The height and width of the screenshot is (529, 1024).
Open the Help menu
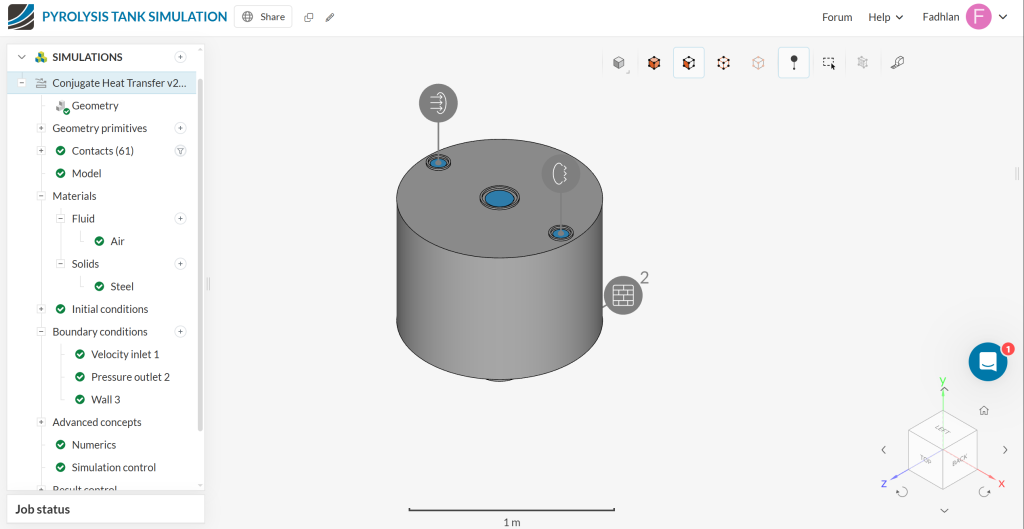885,17
